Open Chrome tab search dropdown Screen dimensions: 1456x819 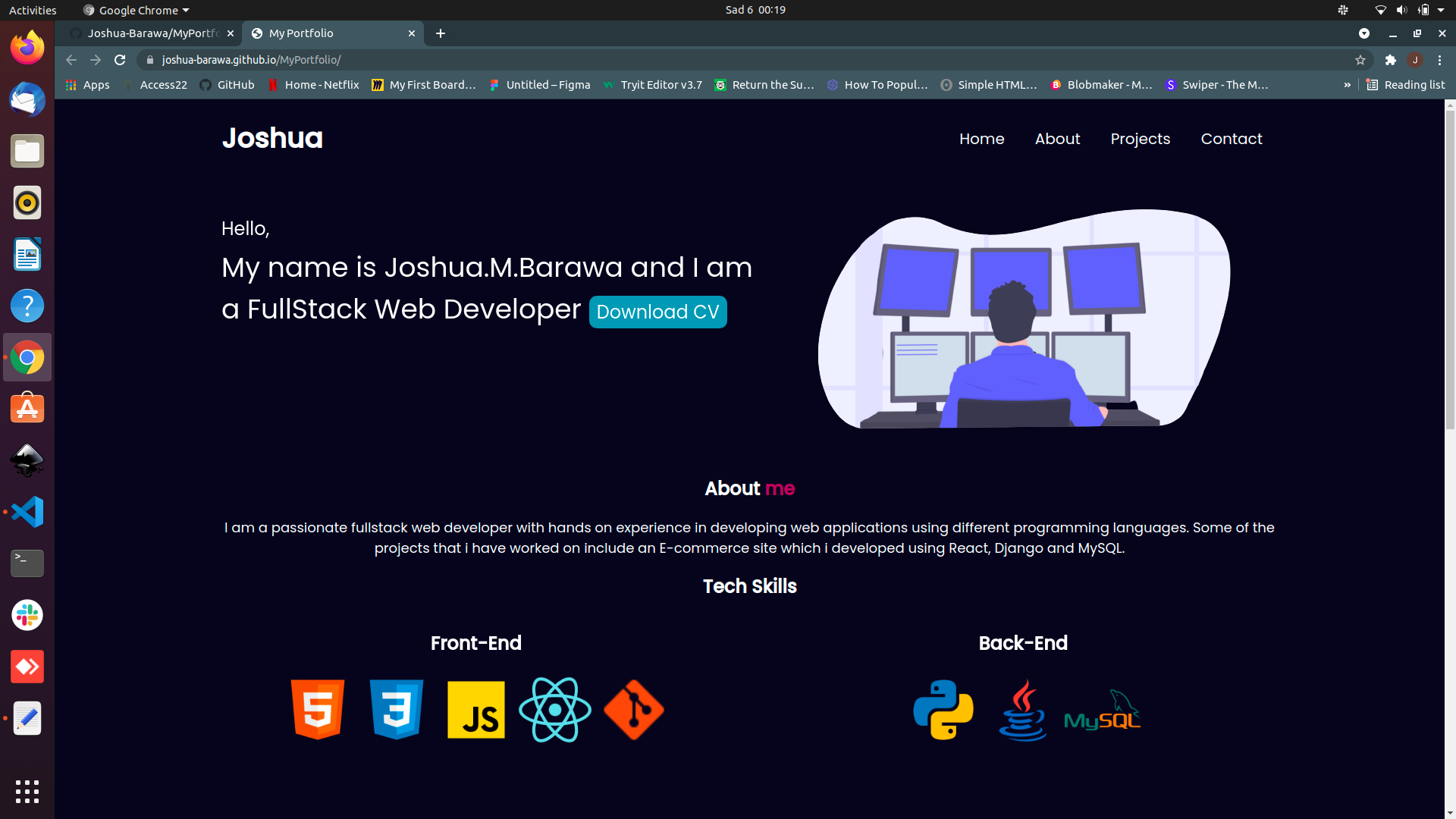click(1364, 33)
